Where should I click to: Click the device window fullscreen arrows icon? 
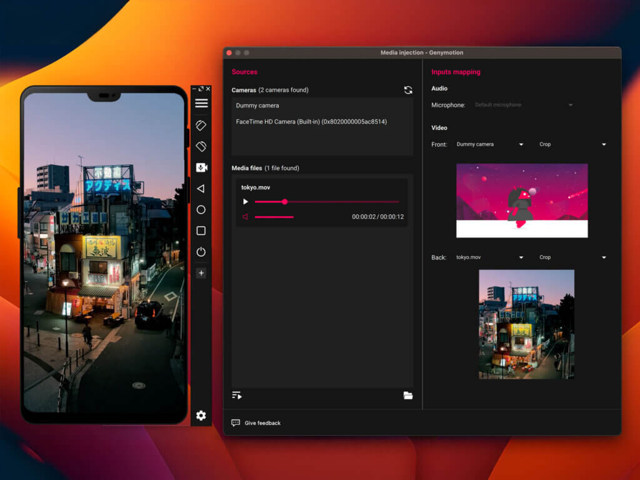click(201, 89)
